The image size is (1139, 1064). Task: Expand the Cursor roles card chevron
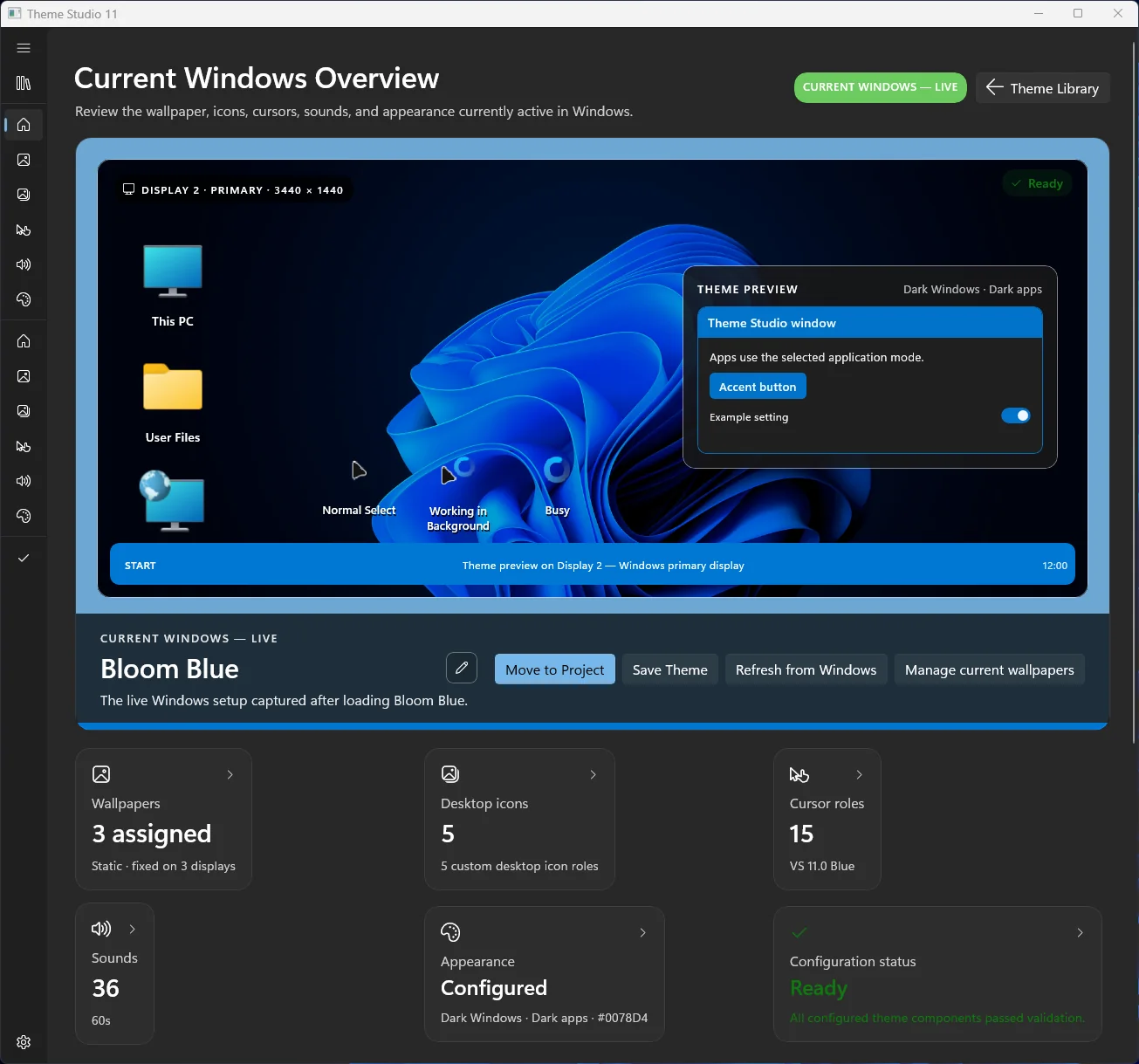pos(860,774)
